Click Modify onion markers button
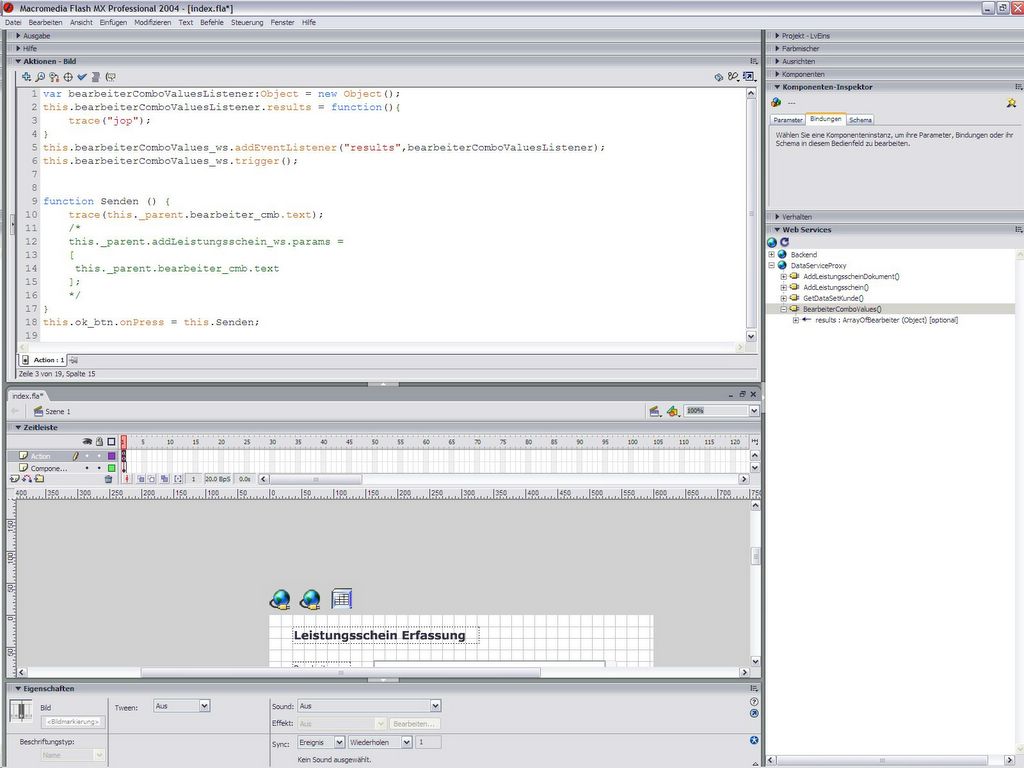 point(178,479)
